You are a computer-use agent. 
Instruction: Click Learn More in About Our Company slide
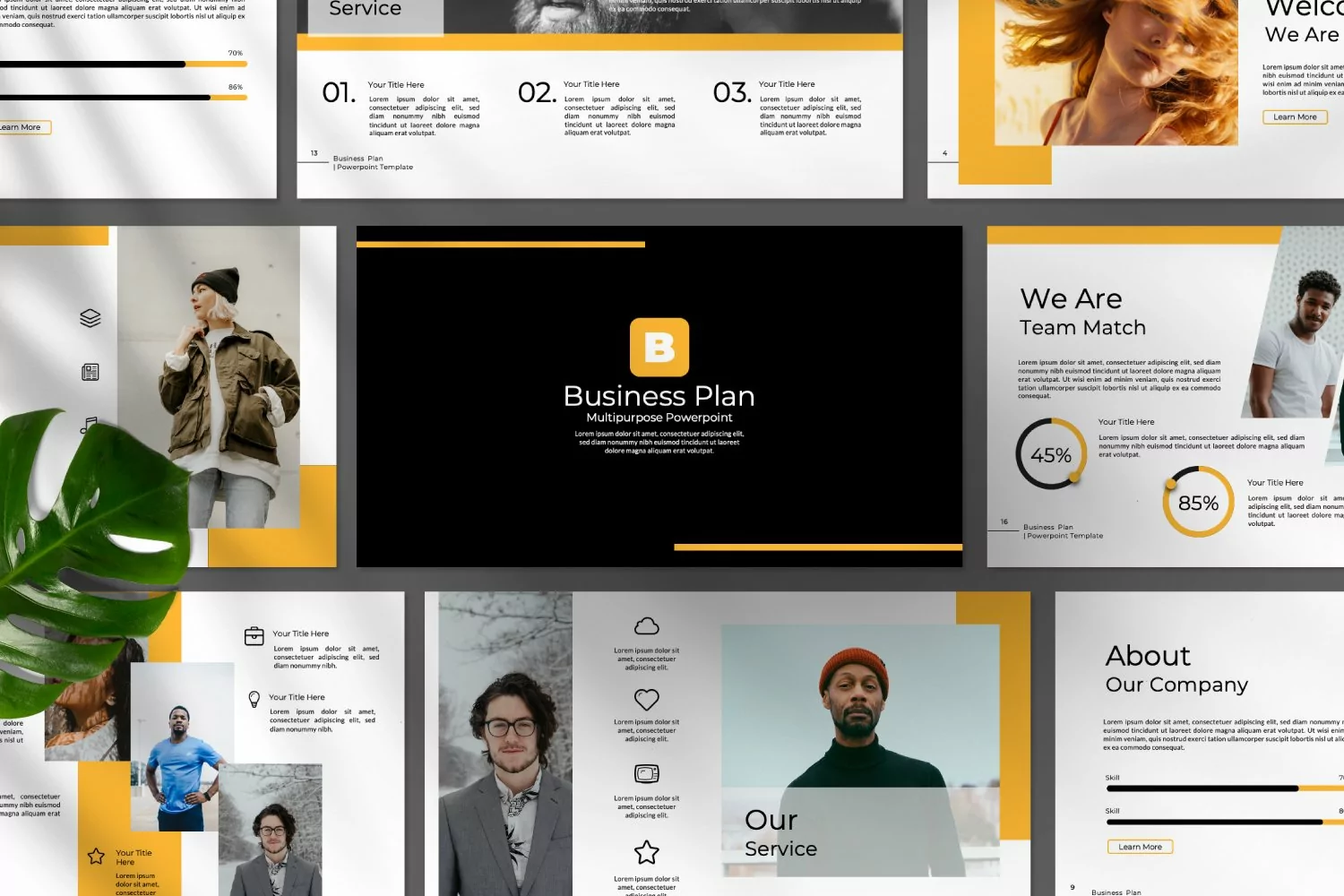(1140, 847)
